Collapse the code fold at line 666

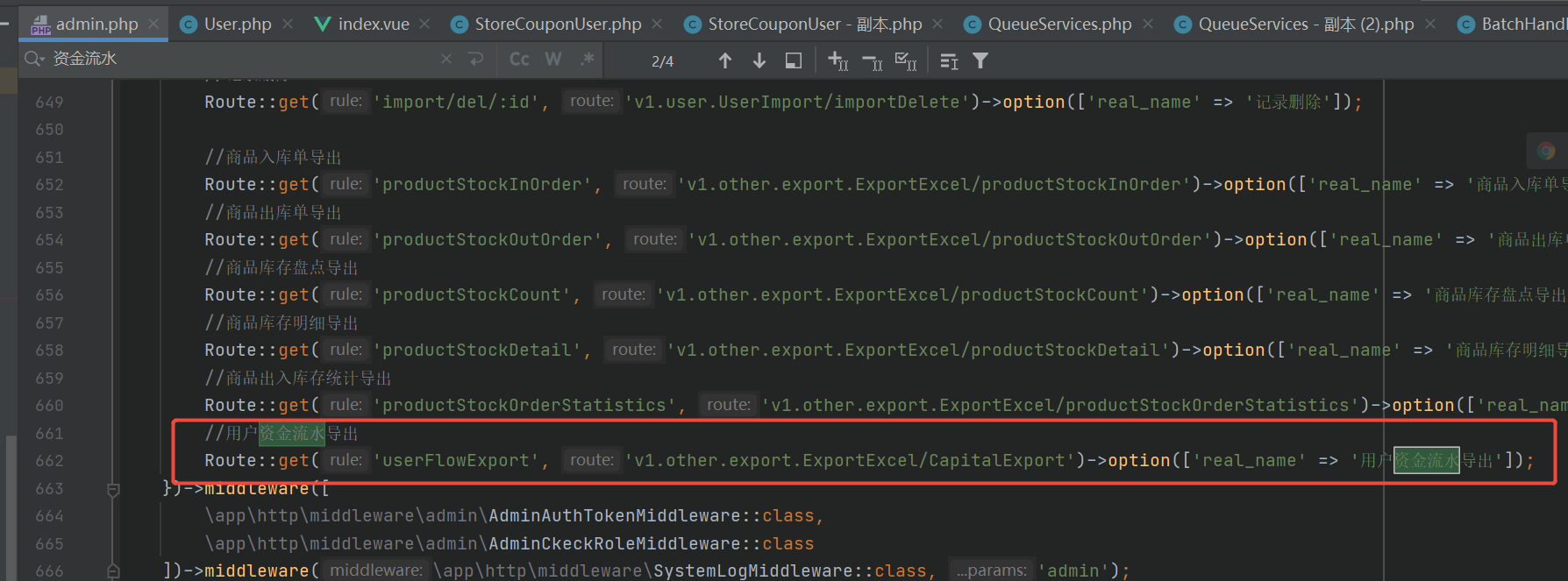tap(113, 571)
